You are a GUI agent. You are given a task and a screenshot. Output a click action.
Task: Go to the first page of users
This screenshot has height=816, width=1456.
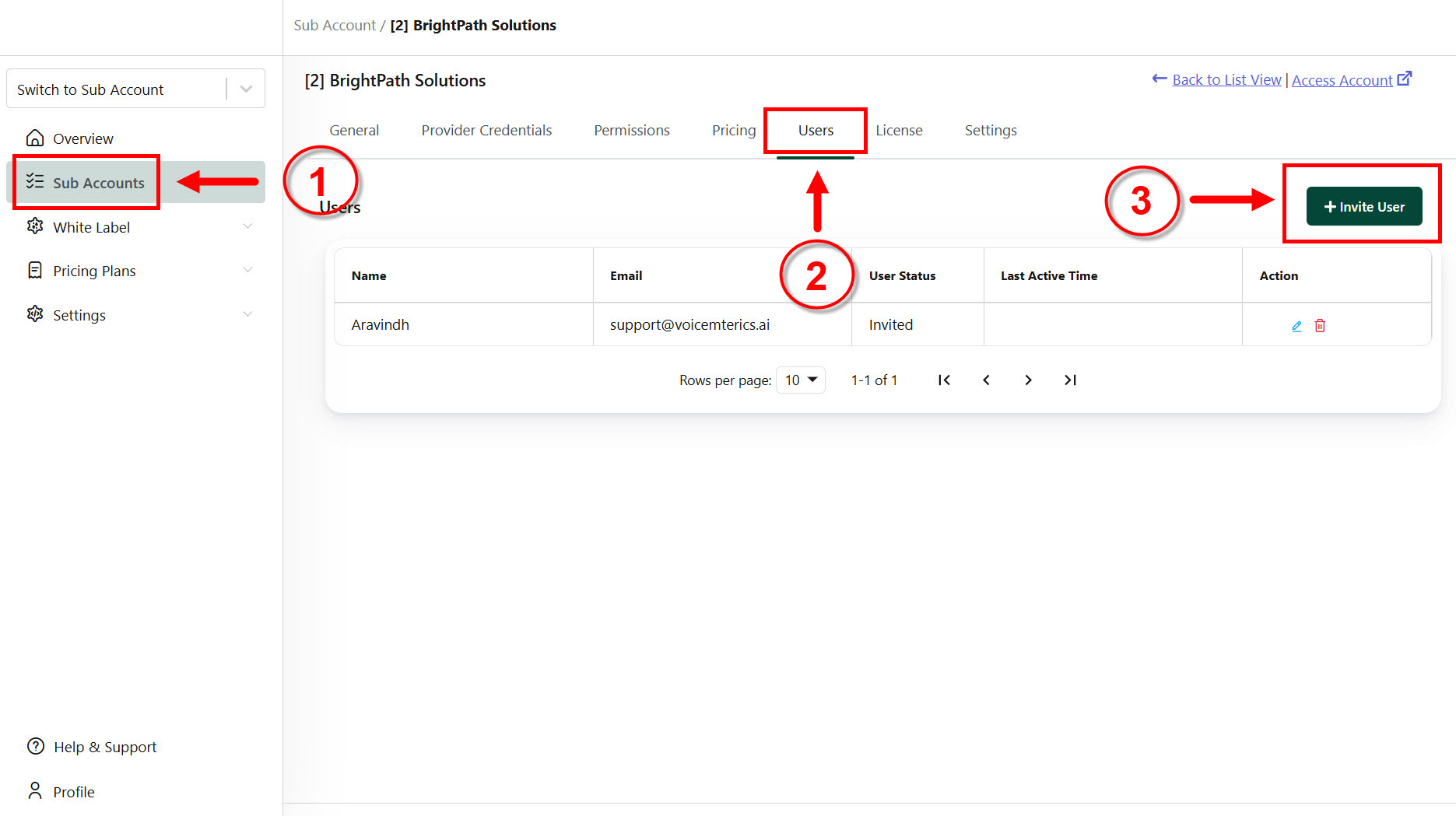[944, 380]
